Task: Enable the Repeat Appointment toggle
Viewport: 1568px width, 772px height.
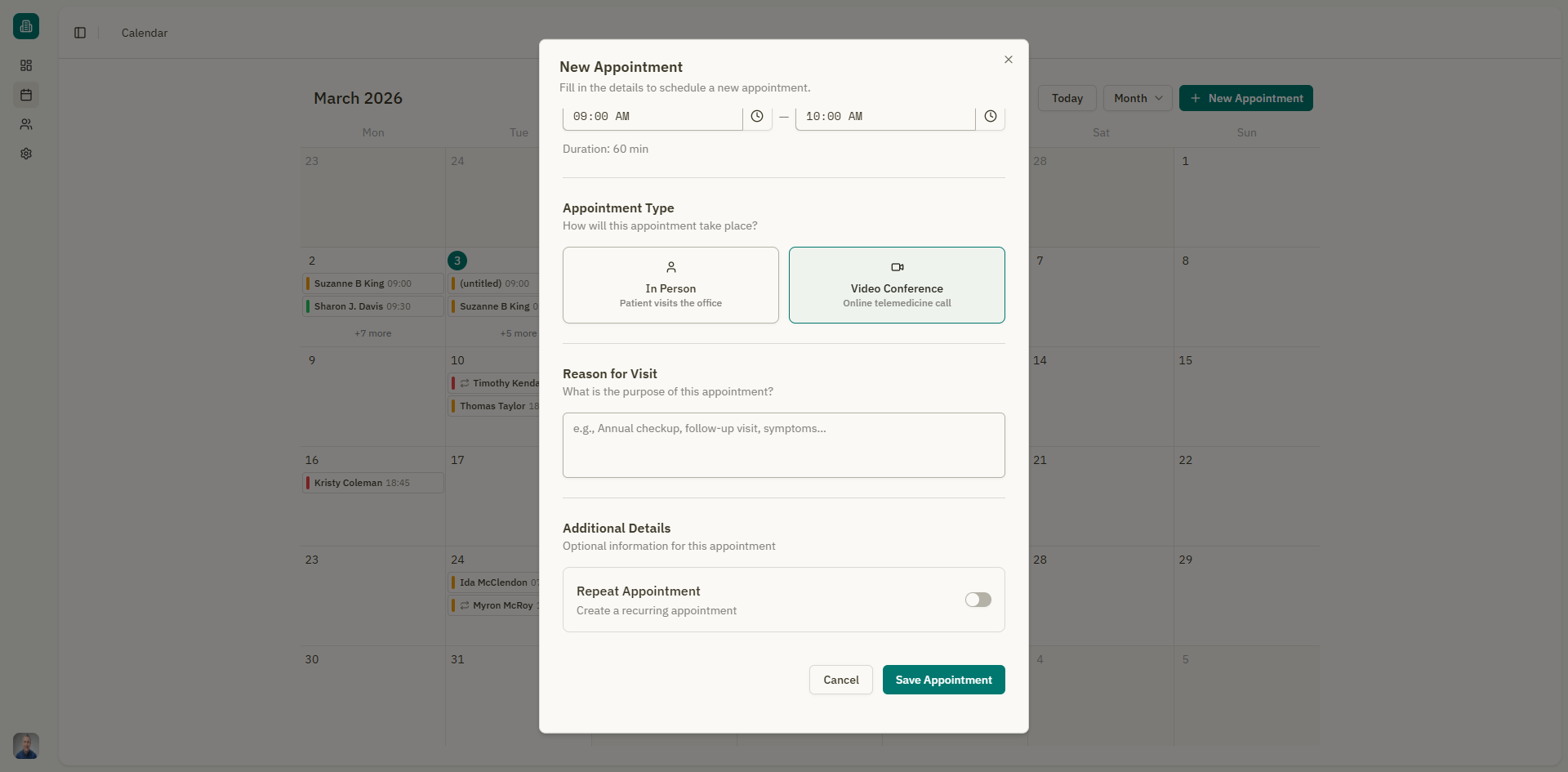Action: pyautogui.click(x=978, y=600)
